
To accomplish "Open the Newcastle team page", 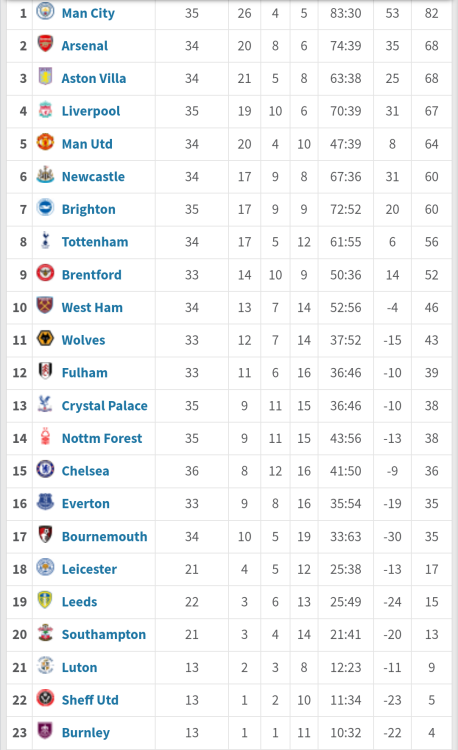I will click(x=93, y=176).
